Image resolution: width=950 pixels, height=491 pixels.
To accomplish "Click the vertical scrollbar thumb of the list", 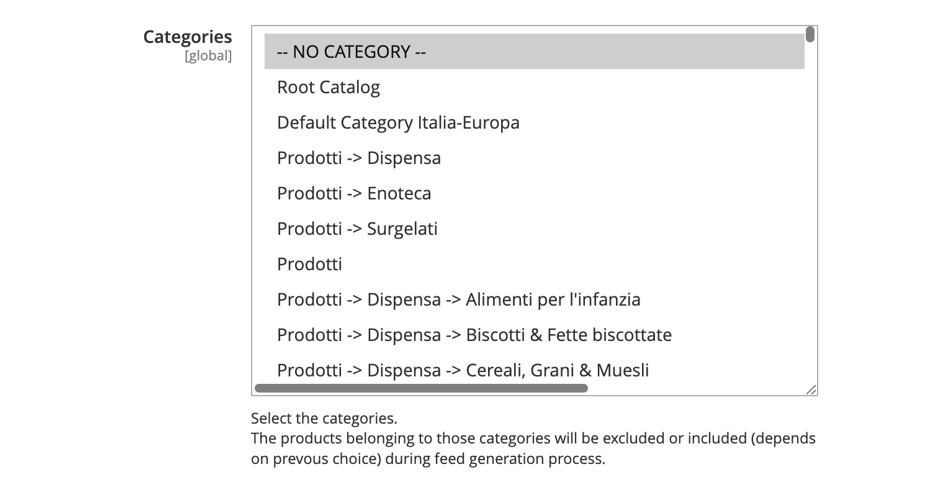I will 810,35.
